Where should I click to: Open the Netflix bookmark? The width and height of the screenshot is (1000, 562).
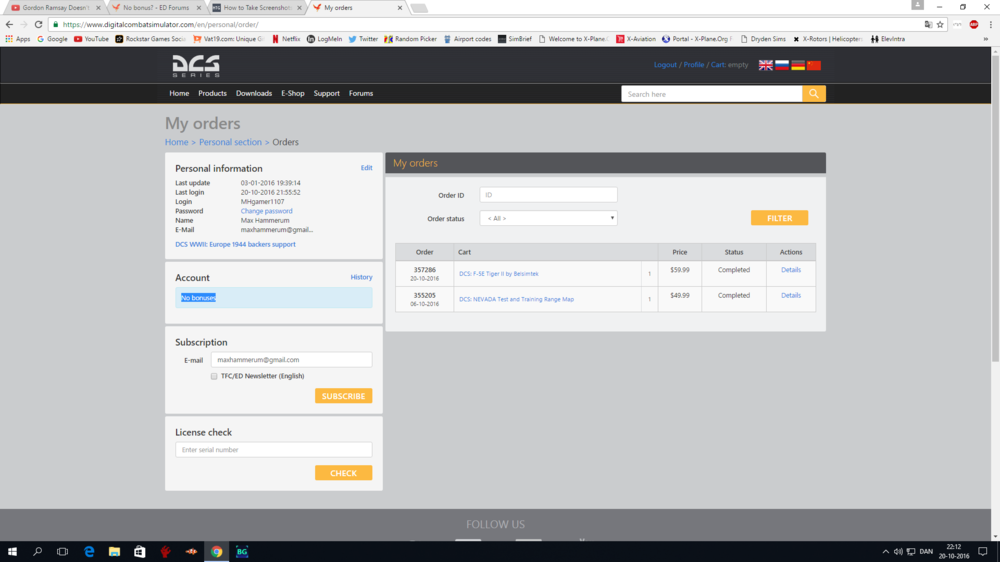[x=286, y=39]
